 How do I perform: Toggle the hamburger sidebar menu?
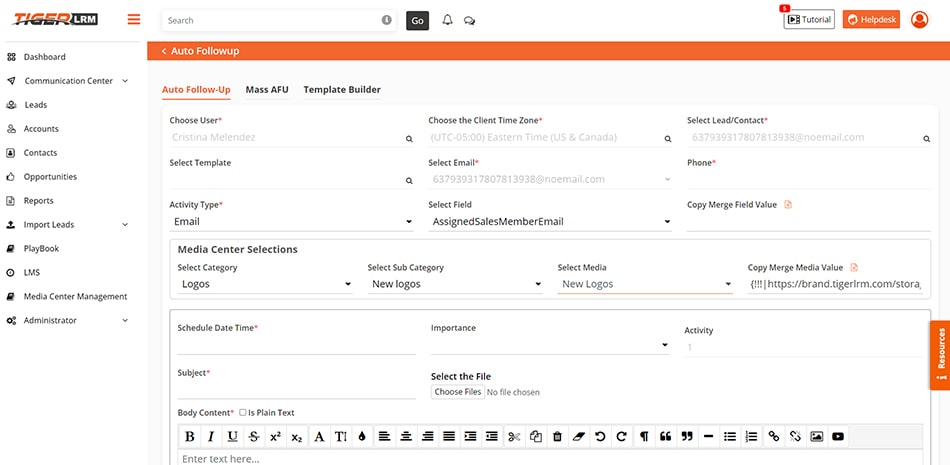tap(134, 19)
